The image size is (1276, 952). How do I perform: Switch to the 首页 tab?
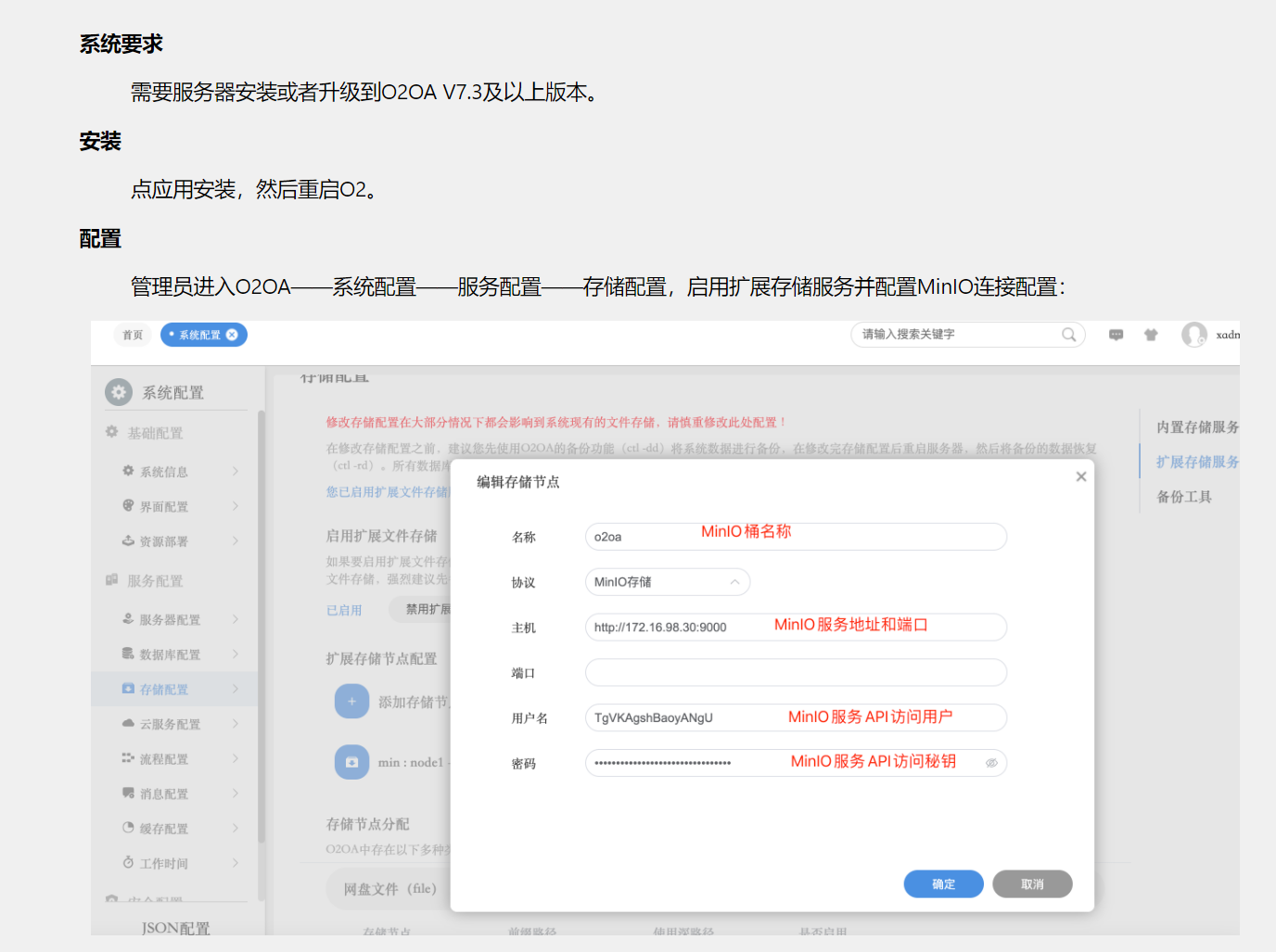pyautogui.click(x=133, y=335)
